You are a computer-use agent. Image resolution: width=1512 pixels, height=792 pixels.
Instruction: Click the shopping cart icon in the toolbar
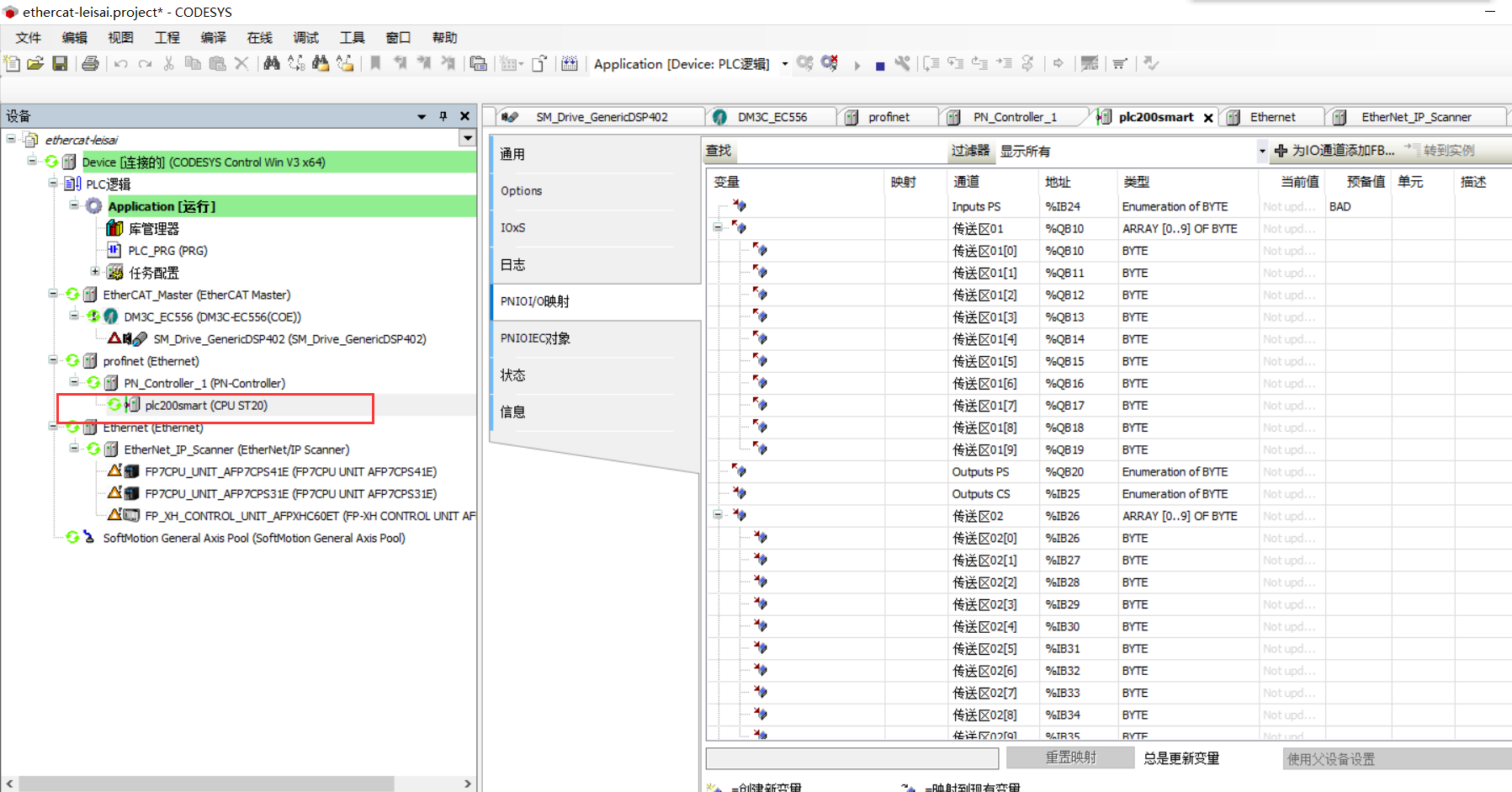pos(1119,64)
